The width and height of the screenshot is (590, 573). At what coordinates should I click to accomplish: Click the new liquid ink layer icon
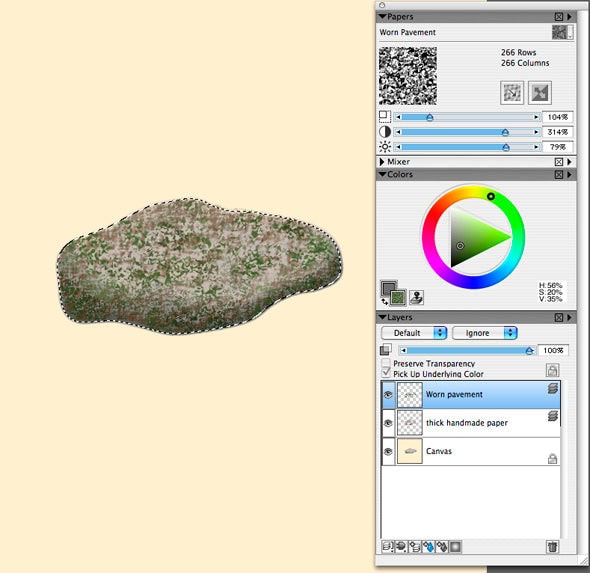coord(442,546)
